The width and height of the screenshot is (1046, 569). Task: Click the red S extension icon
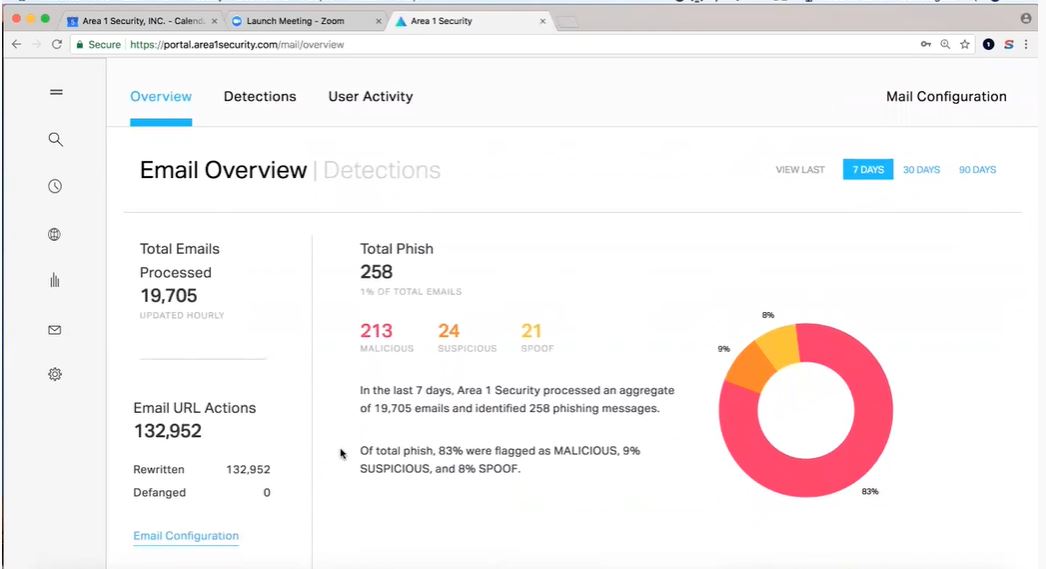(1009, 44)
